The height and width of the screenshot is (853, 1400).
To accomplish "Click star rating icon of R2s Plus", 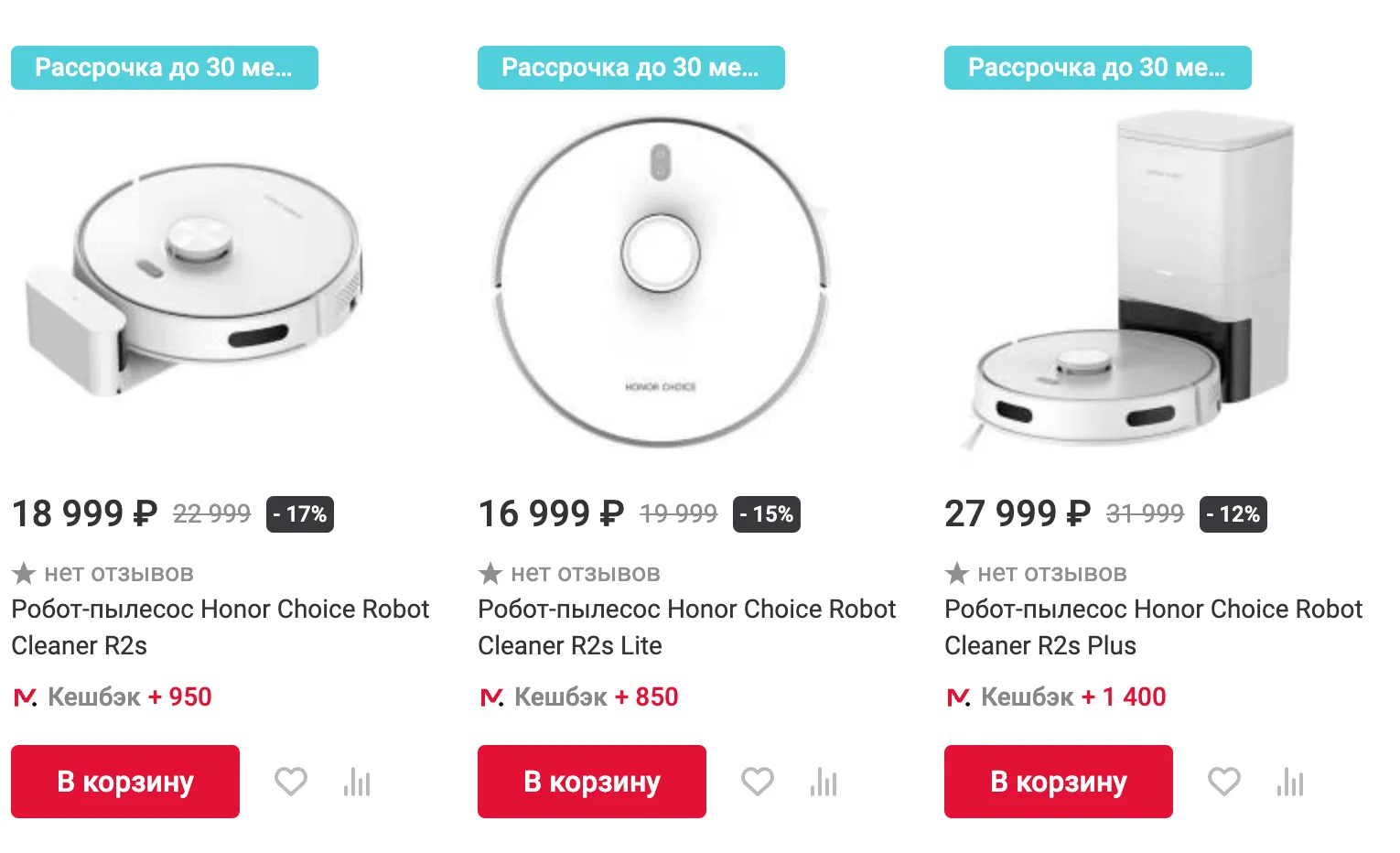I will [x=957, y=574].
